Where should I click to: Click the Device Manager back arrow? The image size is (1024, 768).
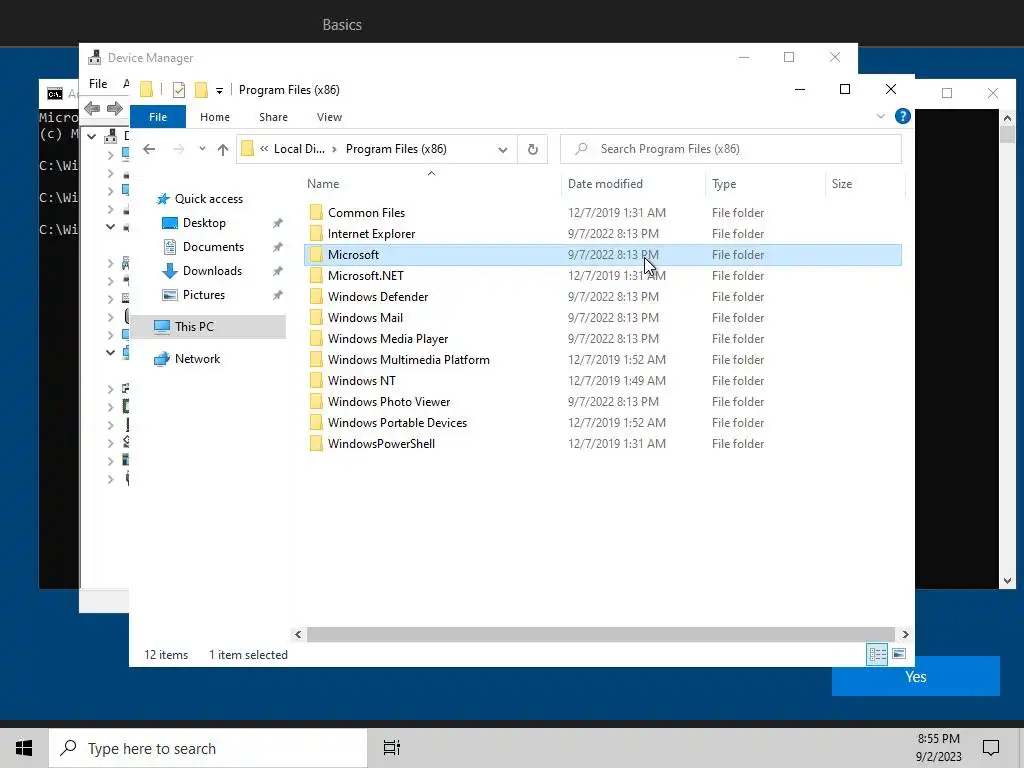[92, 108]
